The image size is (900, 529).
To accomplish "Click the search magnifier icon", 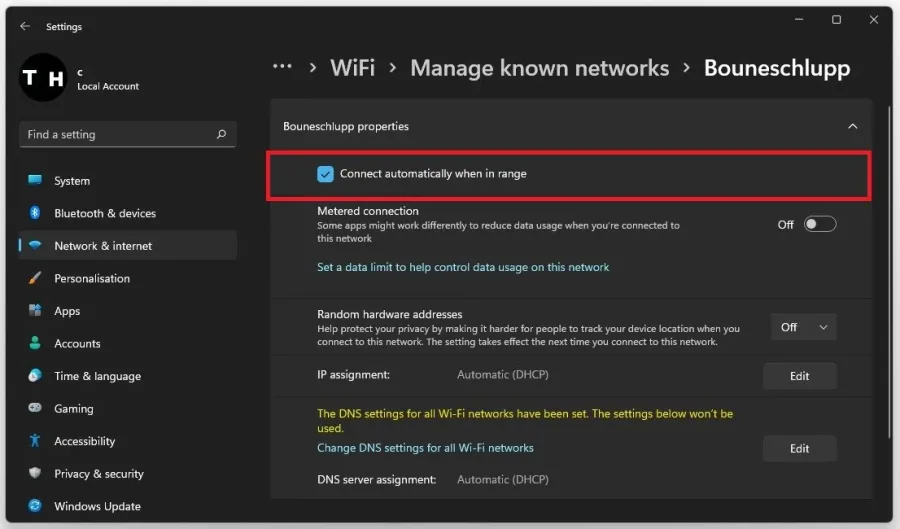I will click(222, 134).
